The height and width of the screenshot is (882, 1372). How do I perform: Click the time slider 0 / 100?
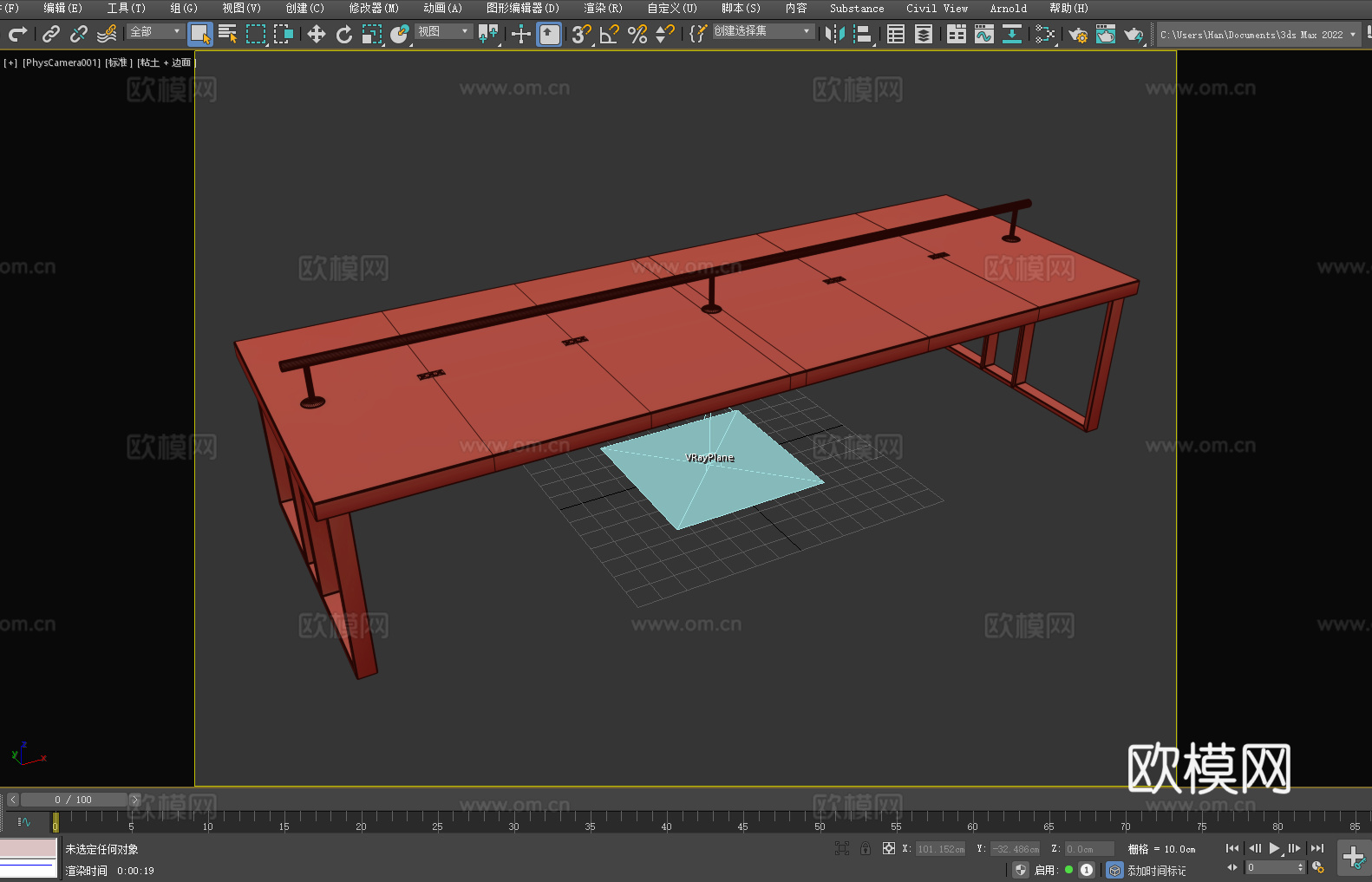click(74, 800)
